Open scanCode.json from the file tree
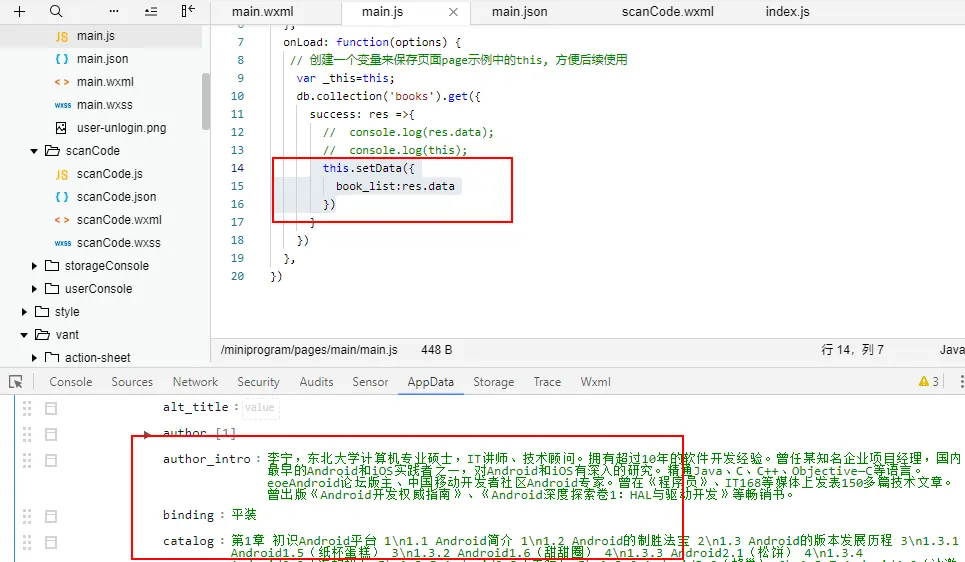Image resolution: width=965 pixels, height=562 pixels. click(x=116, y=197)
